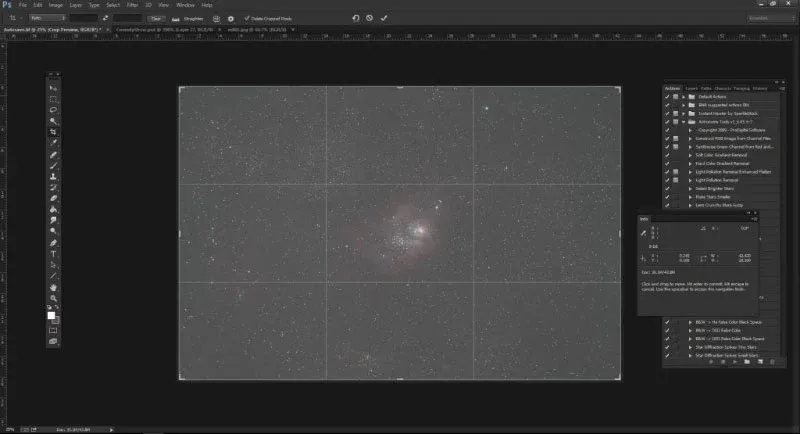Select the Hand tool

[54, 288]
